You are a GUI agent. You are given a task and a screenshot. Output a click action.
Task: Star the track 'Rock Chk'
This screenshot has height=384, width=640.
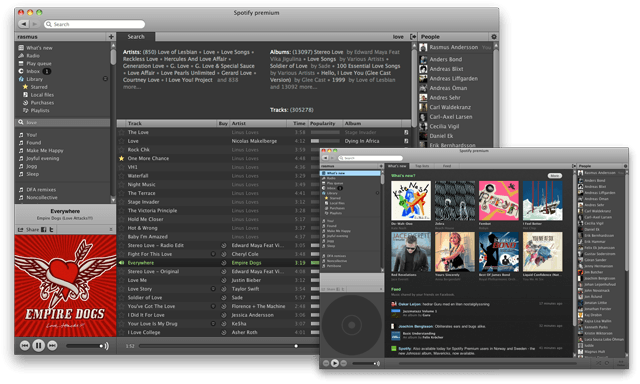(121, 150)
